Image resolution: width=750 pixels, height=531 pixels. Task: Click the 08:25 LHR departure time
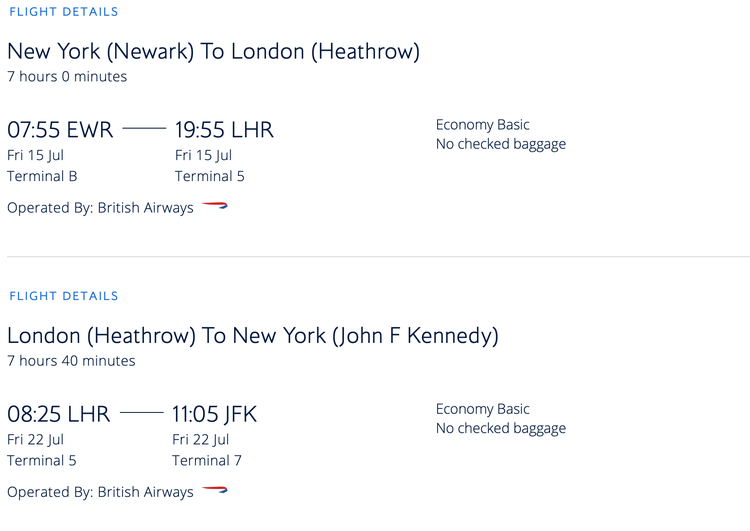click(58, 414)
